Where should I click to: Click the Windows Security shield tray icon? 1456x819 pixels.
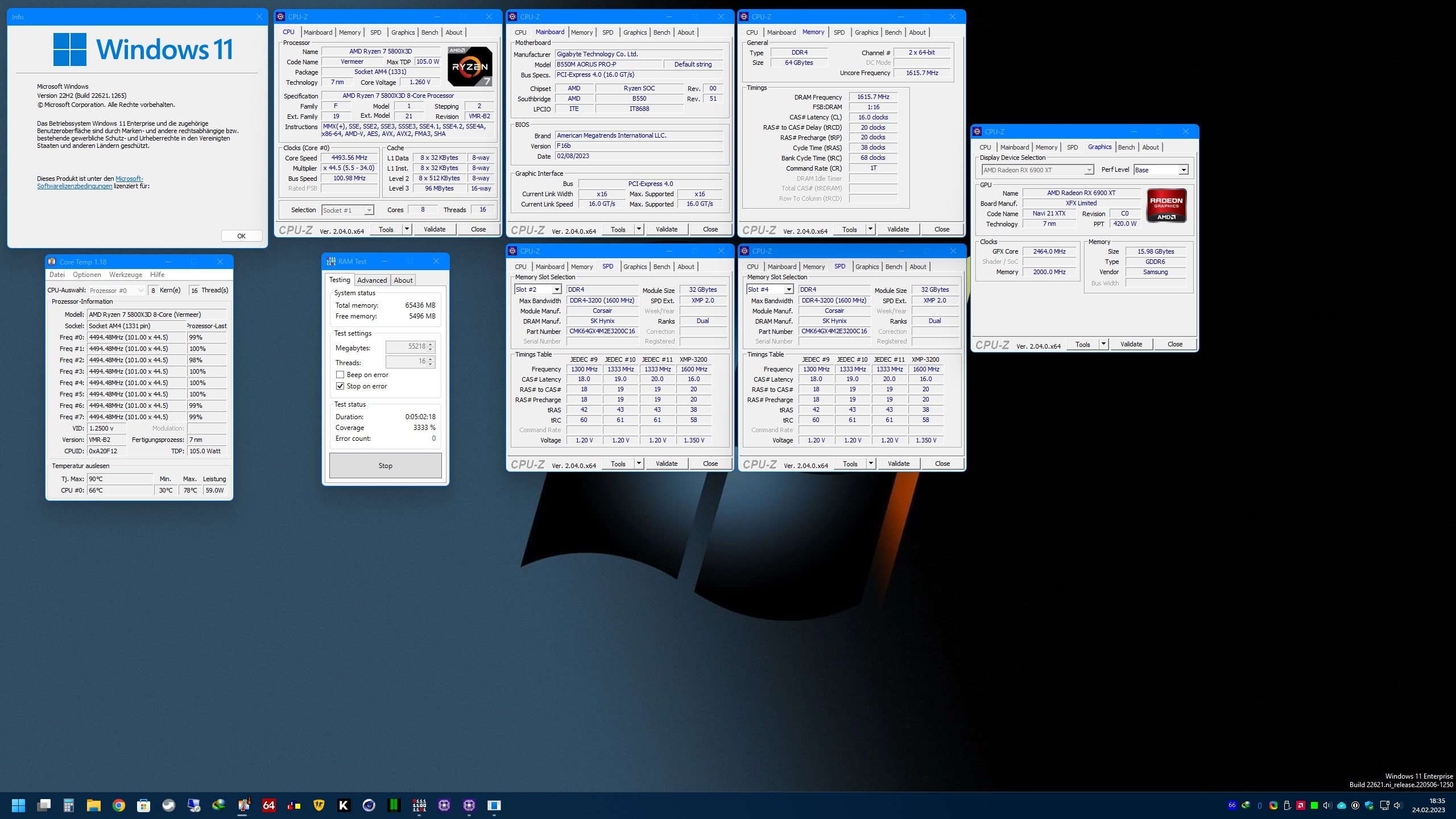click(1369, 805)
